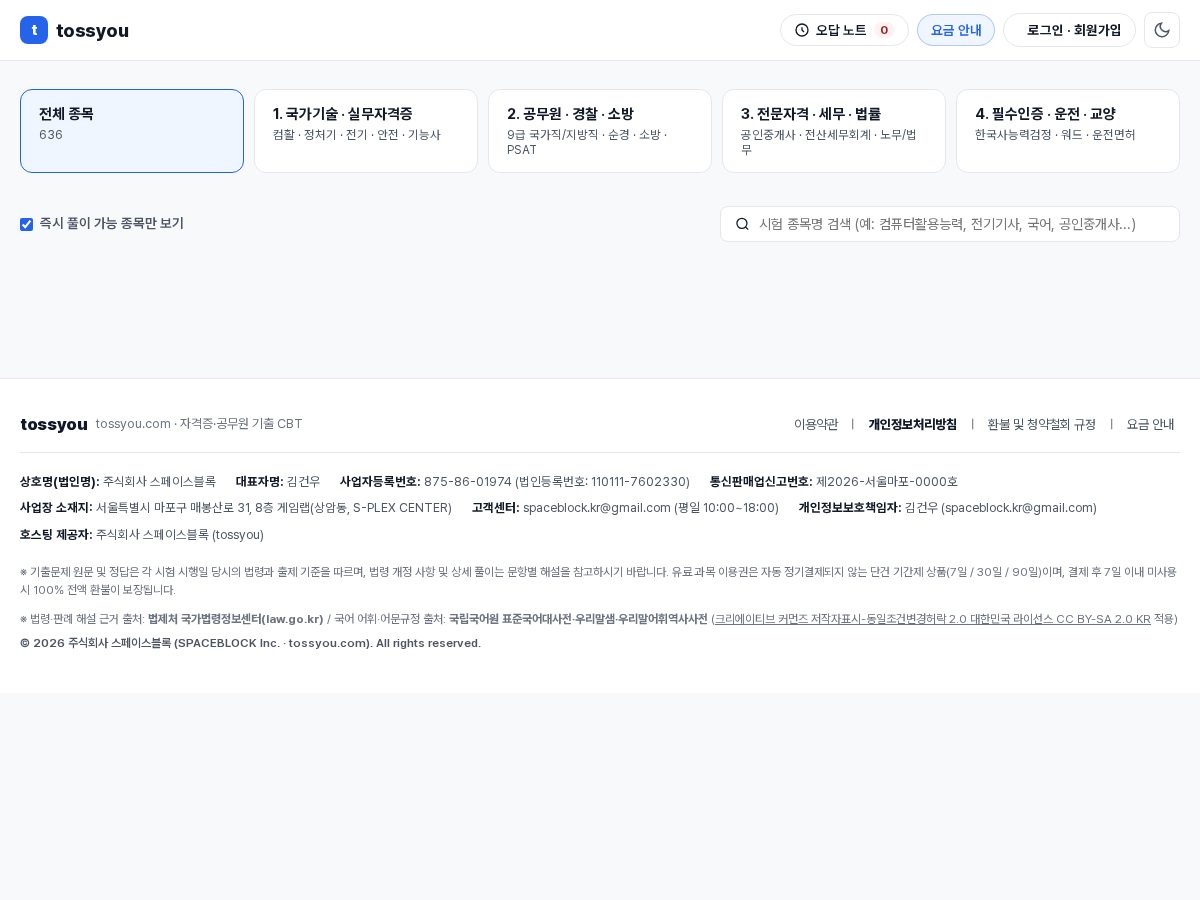This screenshot has width=1200, height=900.
Task: Open 오답 노트 button
Action: click(844, 30)
